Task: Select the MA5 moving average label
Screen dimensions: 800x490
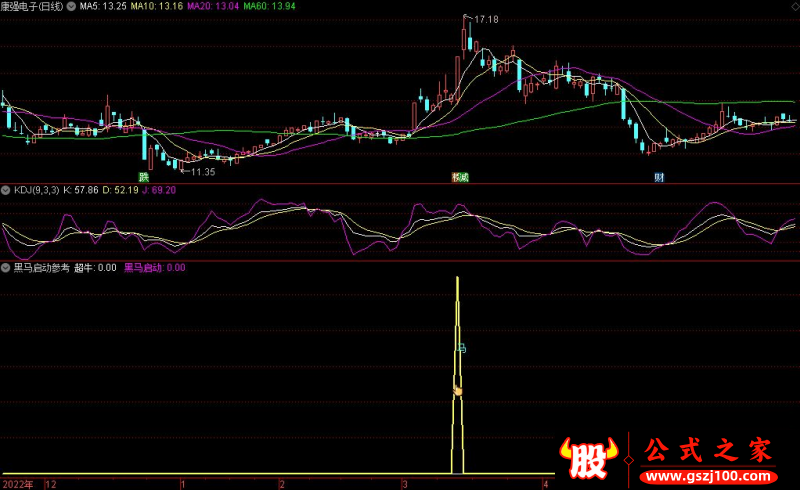Action: tap(102, 7)
